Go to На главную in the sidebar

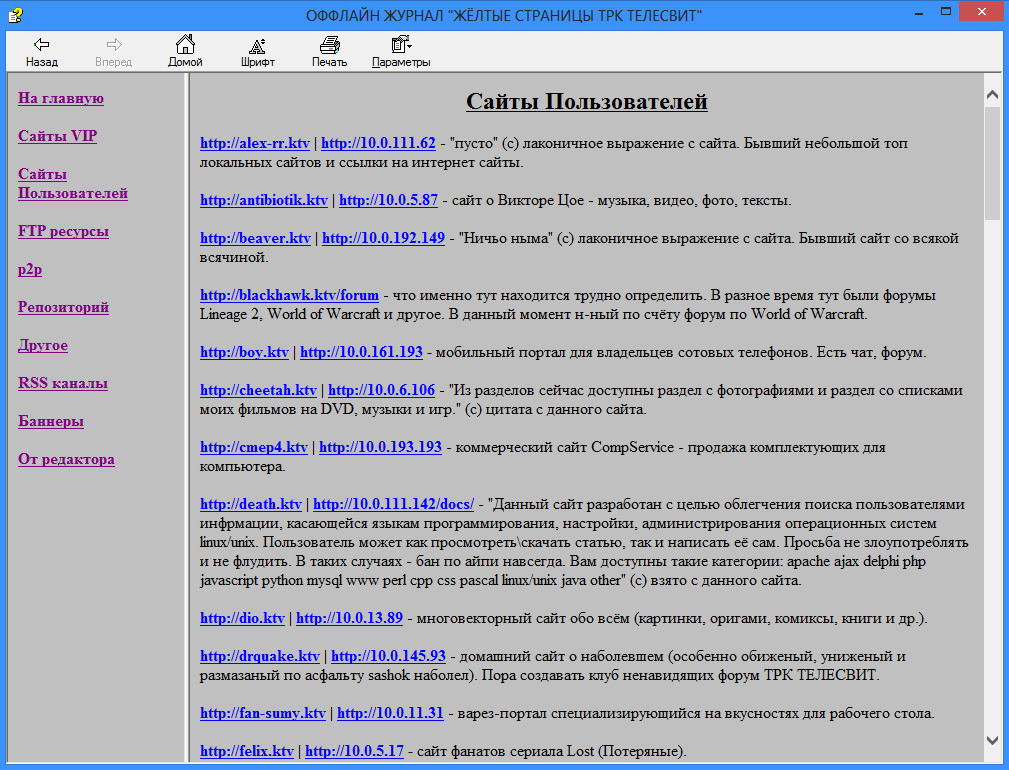tap(61, 98)
